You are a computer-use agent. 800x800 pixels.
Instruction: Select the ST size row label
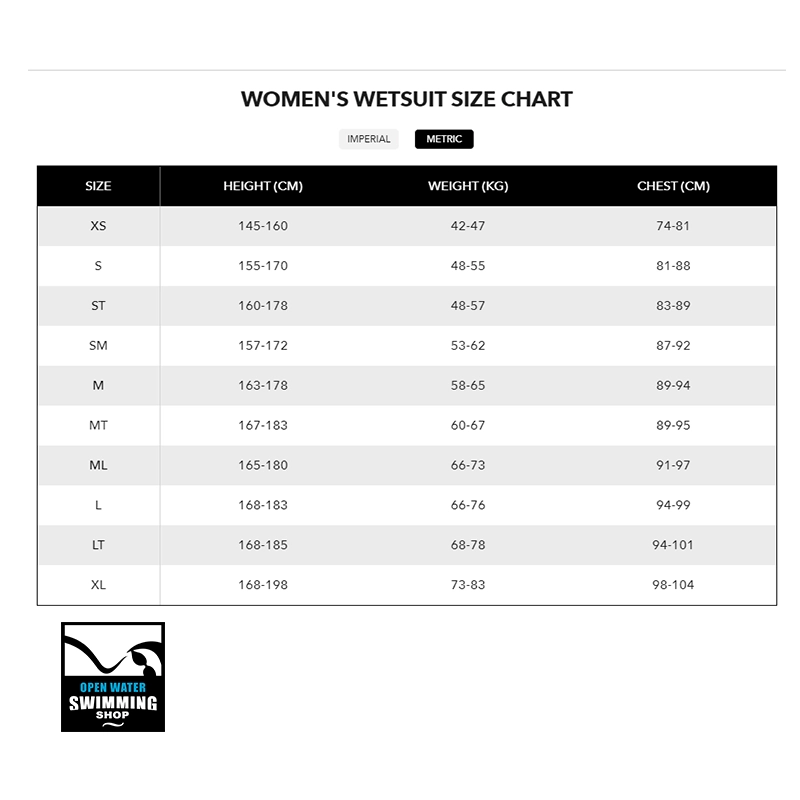98,306
